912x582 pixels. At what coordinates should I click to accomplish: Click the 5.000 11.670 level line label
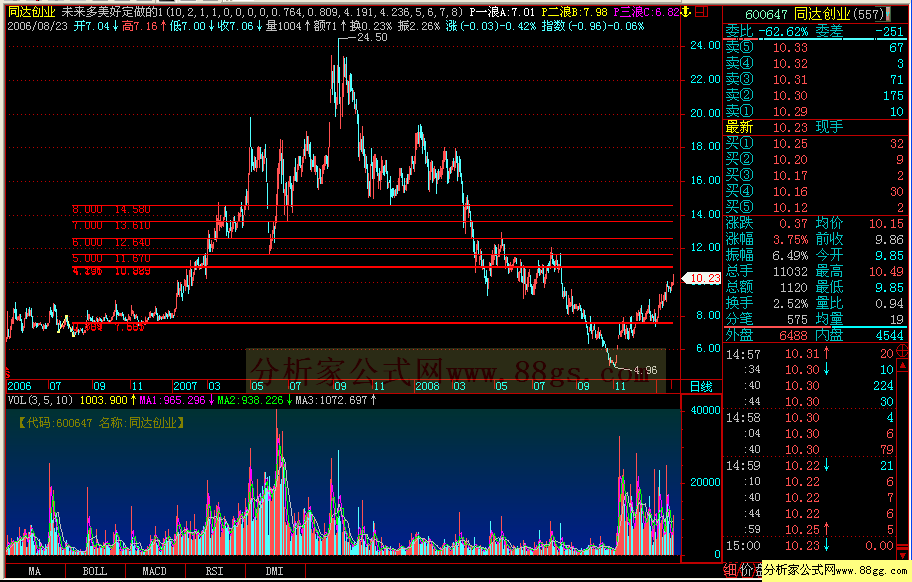(111, 258)
